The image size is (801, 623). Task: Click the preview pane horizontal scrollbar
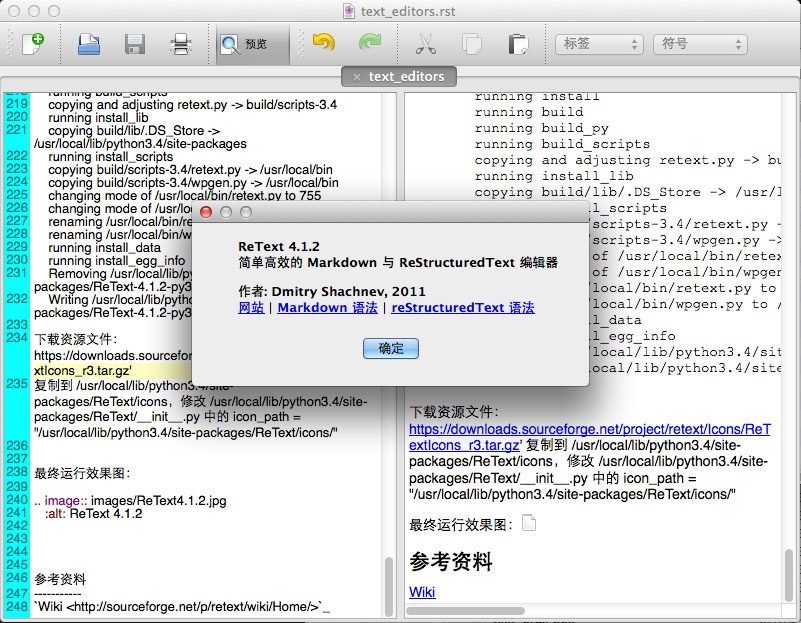(465, 611)
